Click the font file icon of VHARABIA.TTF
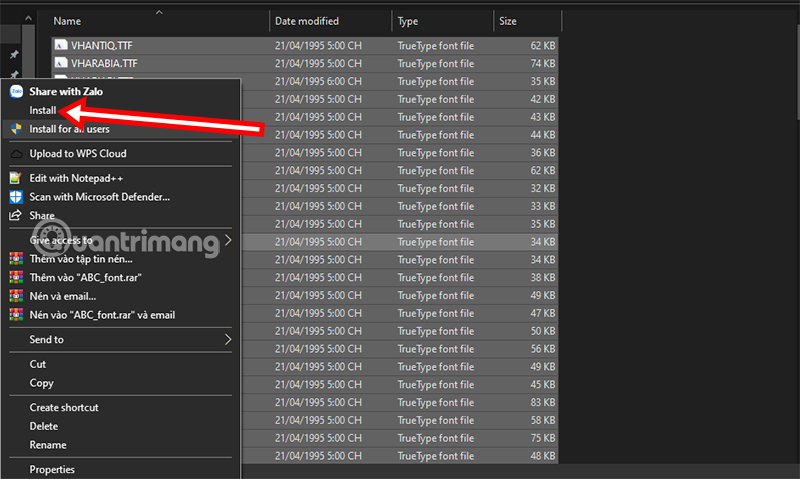This screenshot has width=800, height=479. 61,63
